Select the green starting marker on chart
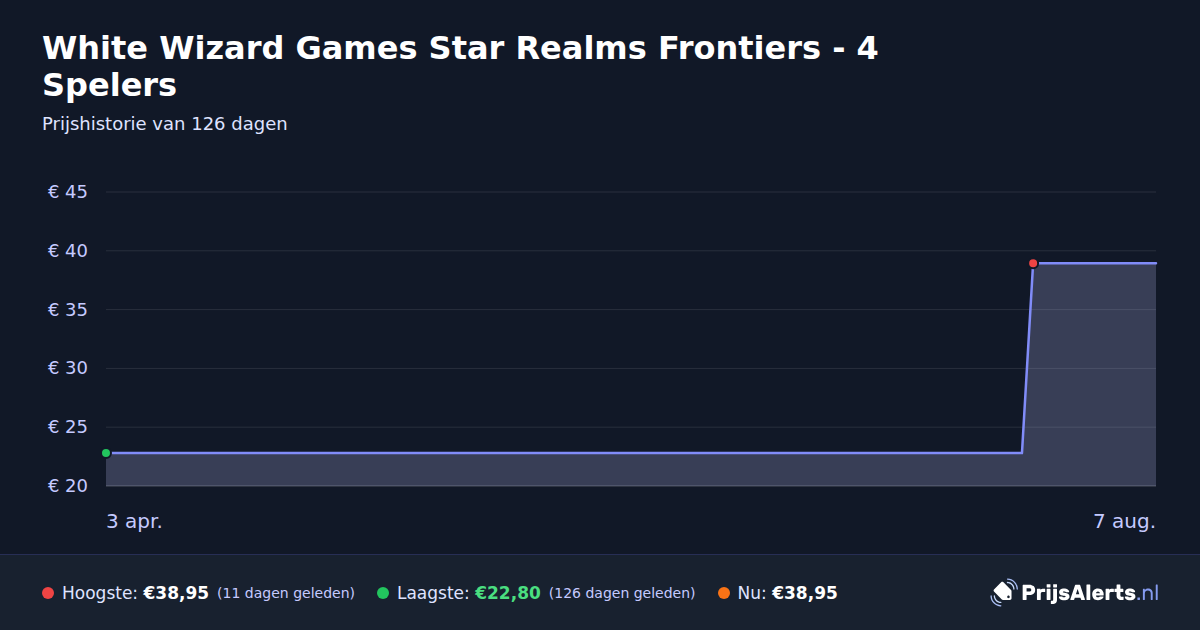The image size is (1200, 630). 106,453
